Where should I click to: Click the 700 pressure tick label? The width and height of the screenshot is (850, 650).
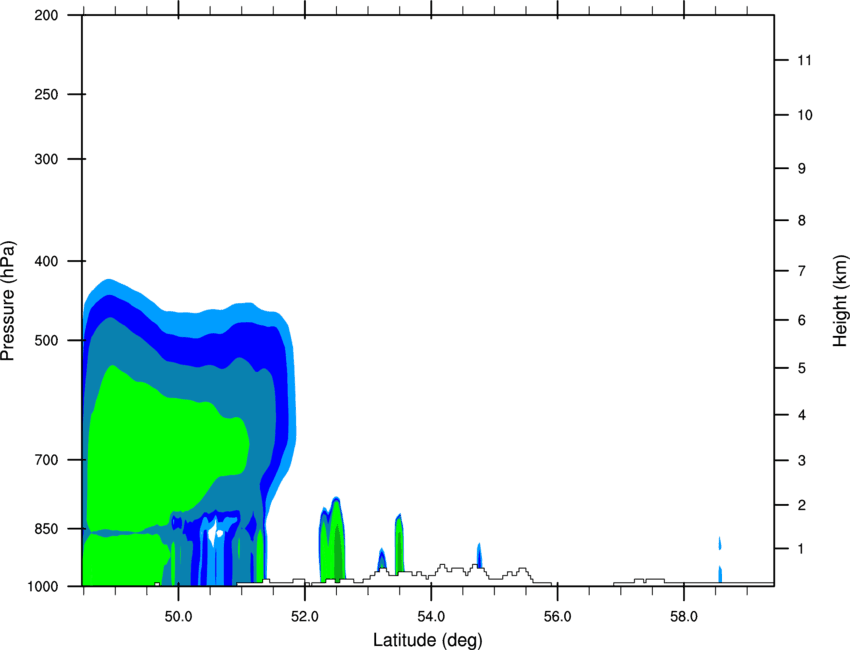tap(46, 460)
